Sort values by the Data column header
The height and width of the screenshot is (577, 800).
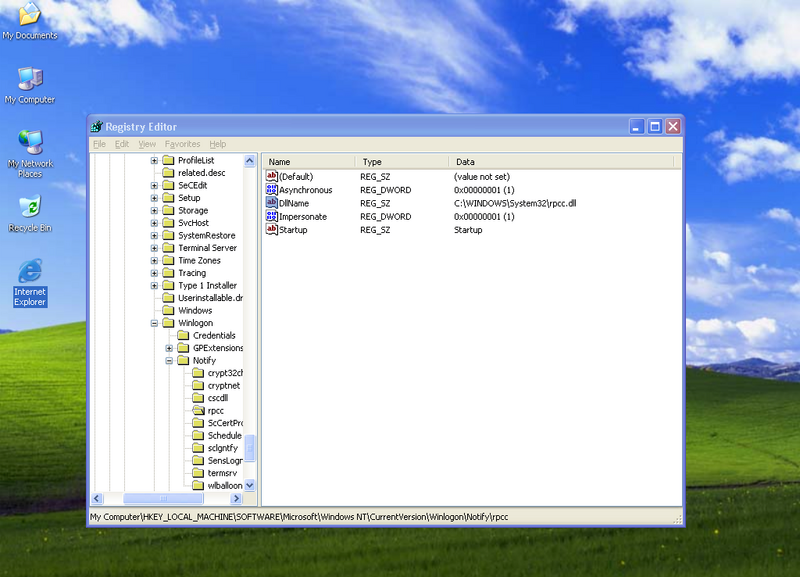pyautogui.click(x=561, y=162)
